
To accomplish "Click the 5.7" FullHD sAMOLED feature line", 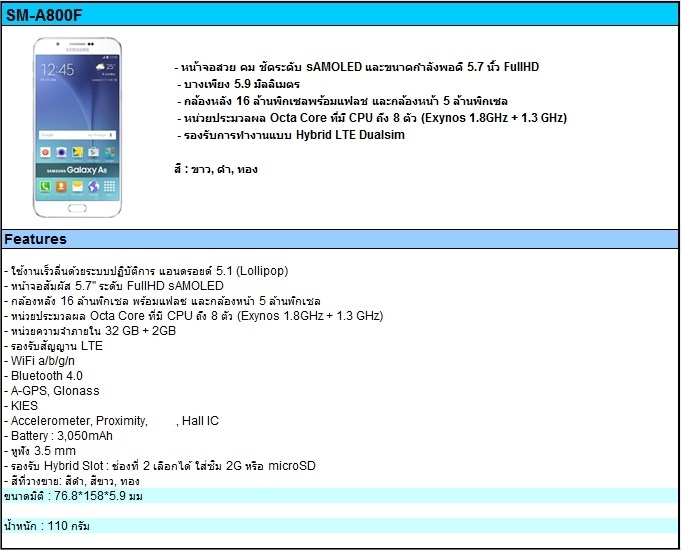I will [114, 286].
